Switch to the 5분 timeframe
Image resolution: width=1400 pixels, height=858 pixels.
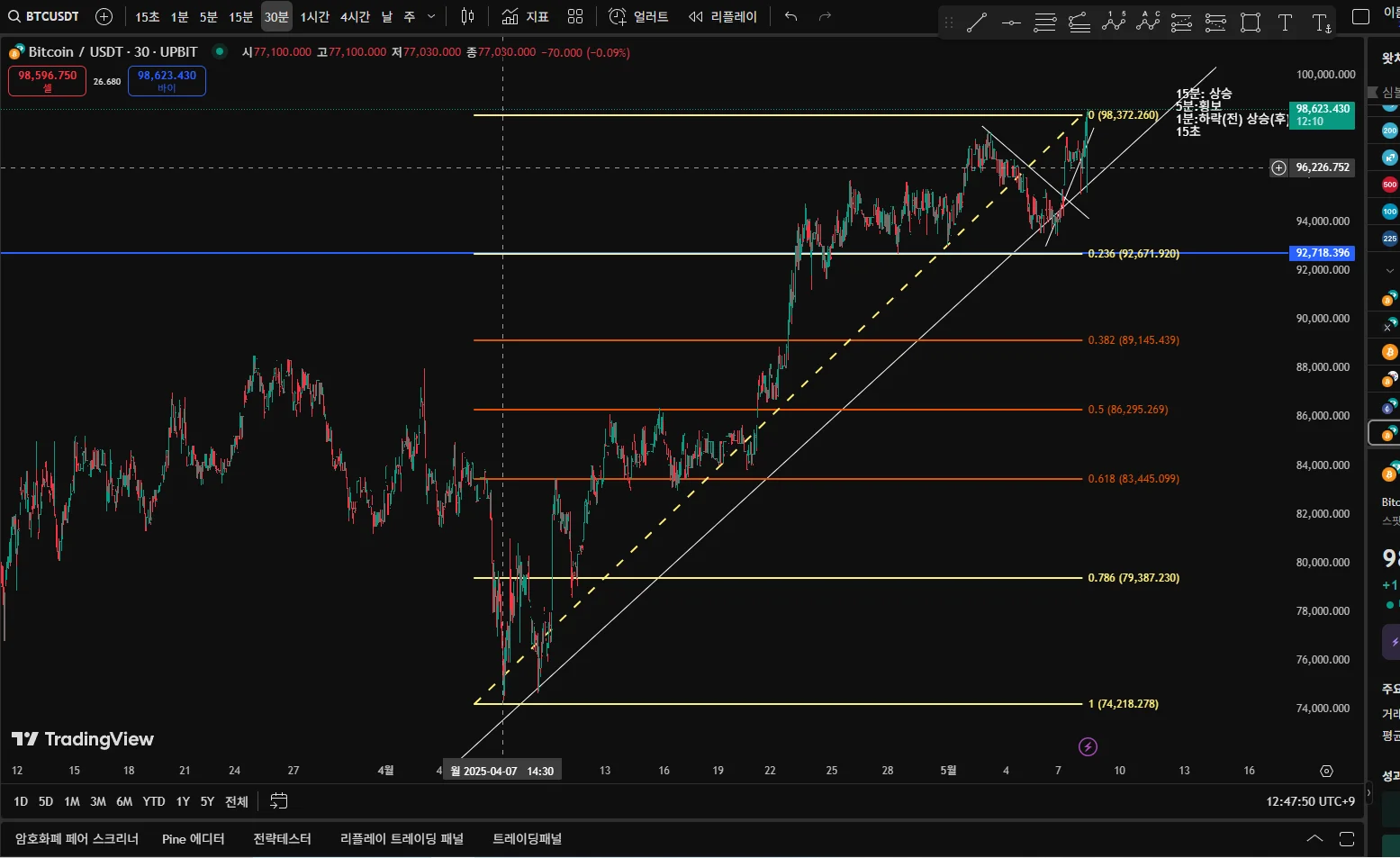[208, 16]
